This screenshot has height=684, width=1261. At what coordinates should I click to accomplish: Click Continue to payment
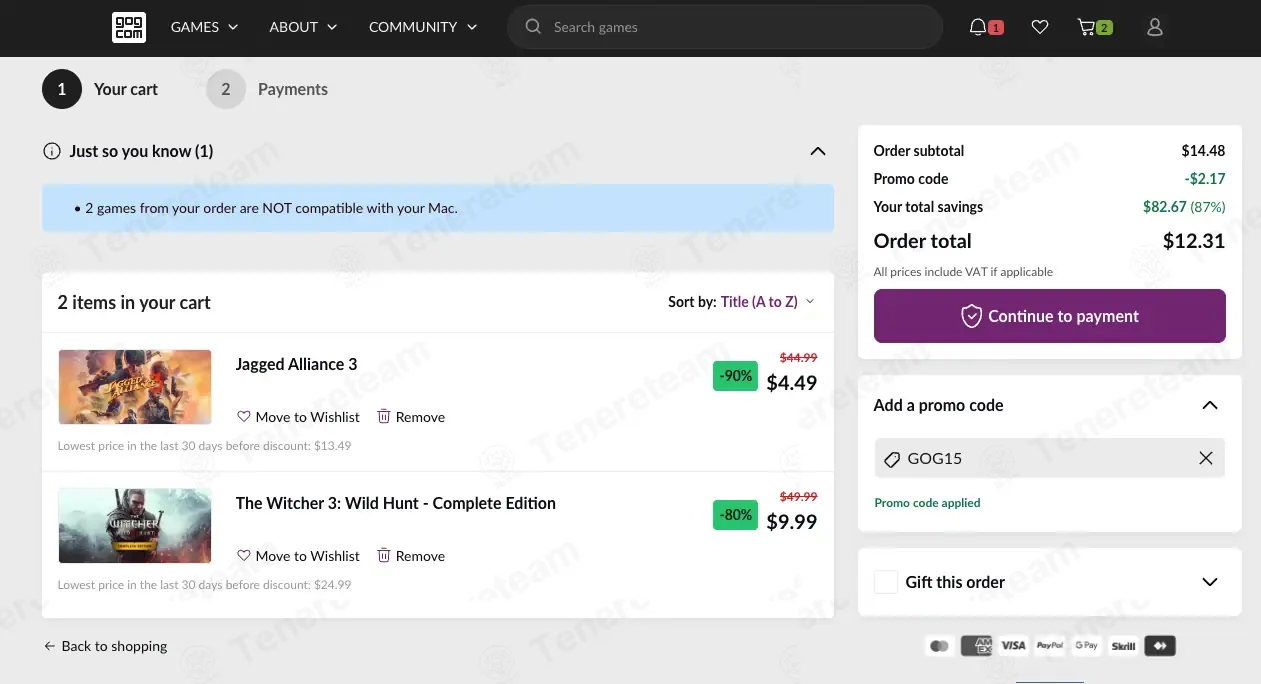tap(1050, 316)
